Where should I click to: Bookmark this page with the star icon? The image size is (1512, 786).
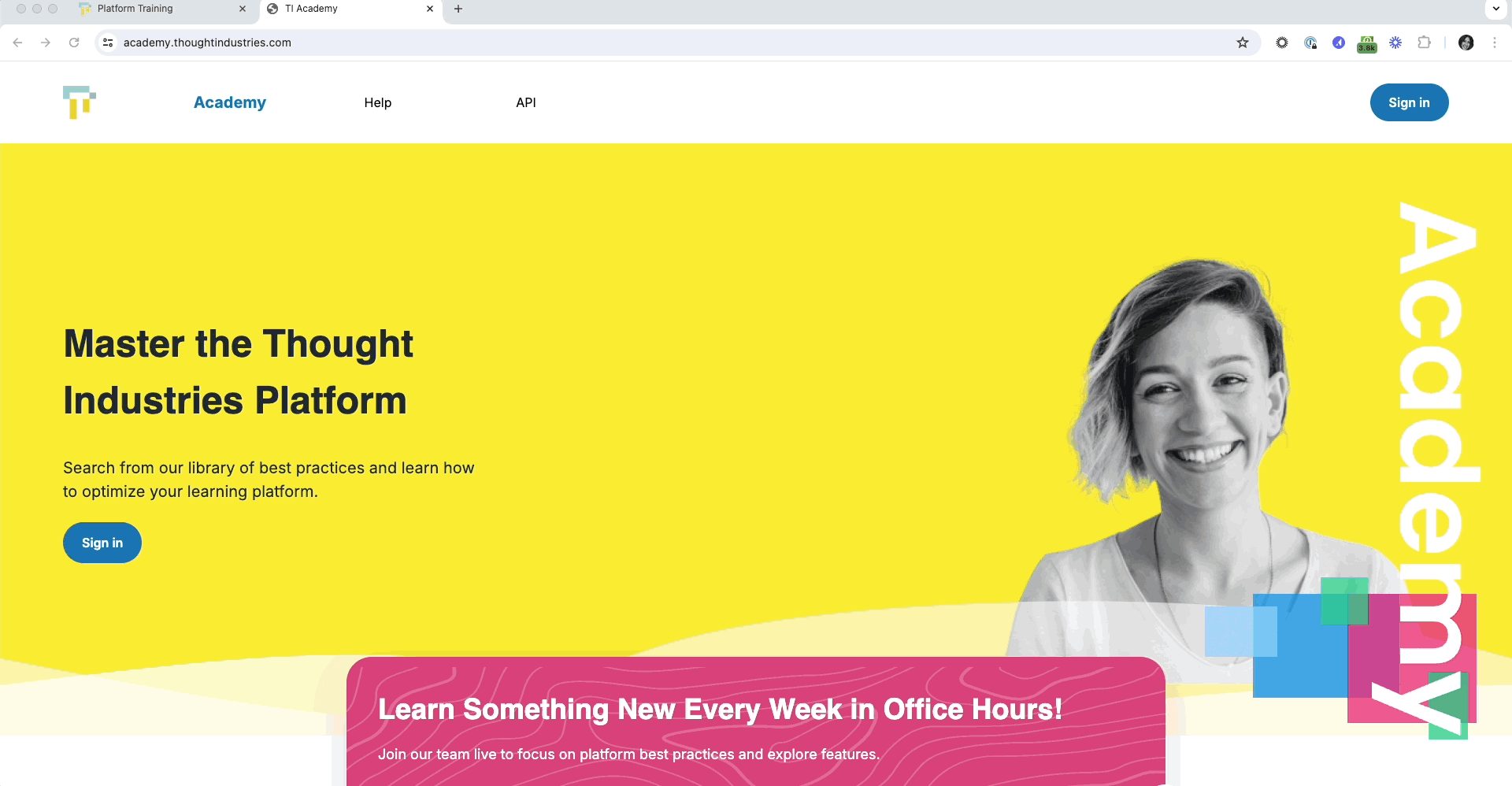click(1243, 43)
